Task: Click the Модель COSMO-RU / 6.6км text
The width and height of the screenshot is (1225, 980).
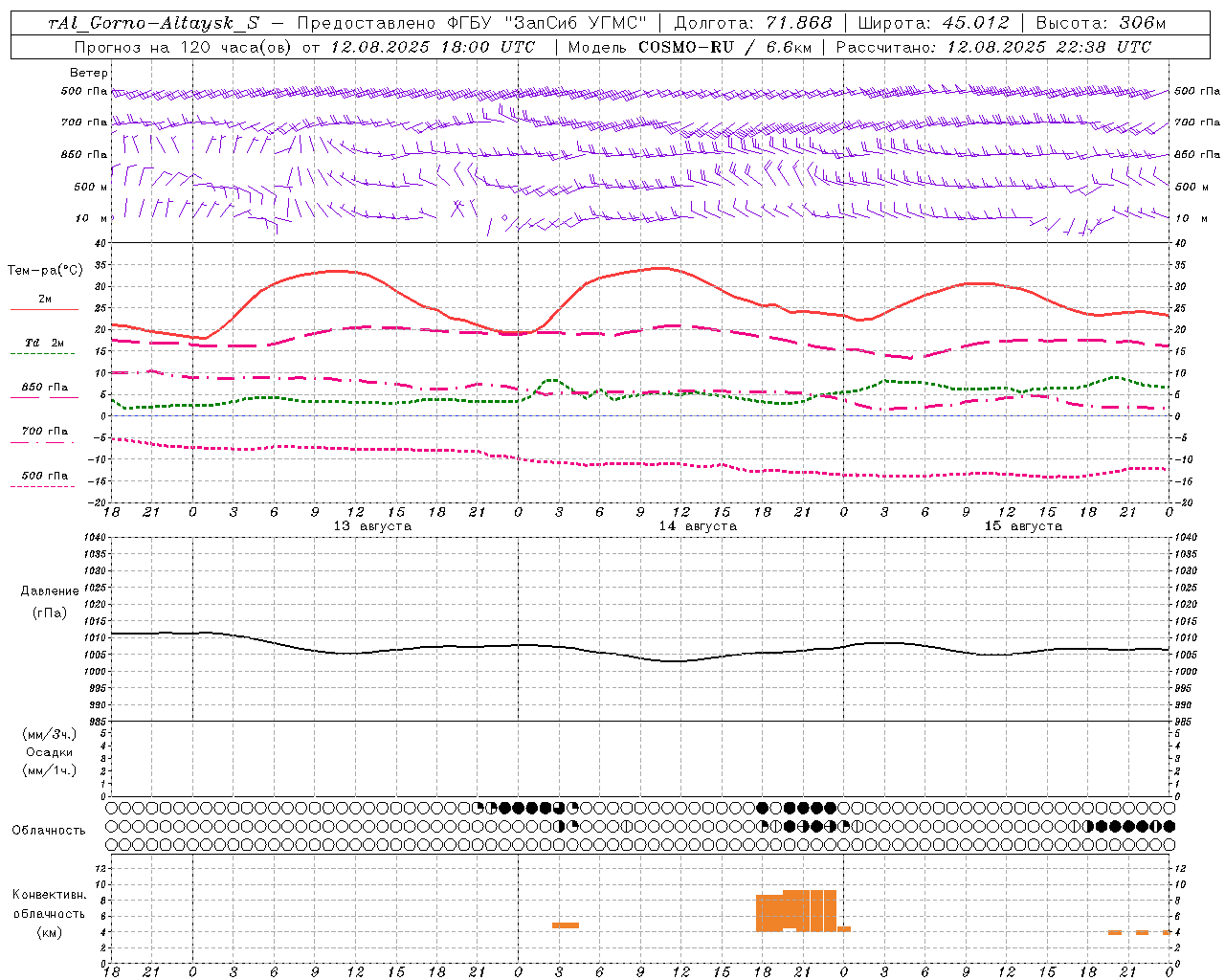Action: [x=689, y=47]
